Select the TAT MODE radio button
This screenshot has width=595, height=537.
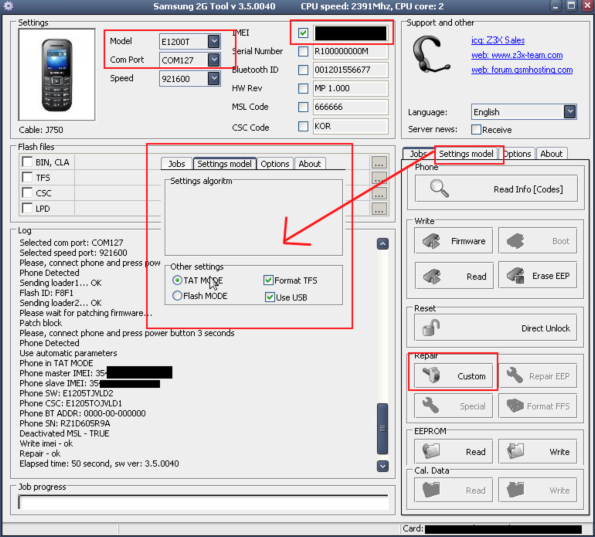[x=177, y=280]
